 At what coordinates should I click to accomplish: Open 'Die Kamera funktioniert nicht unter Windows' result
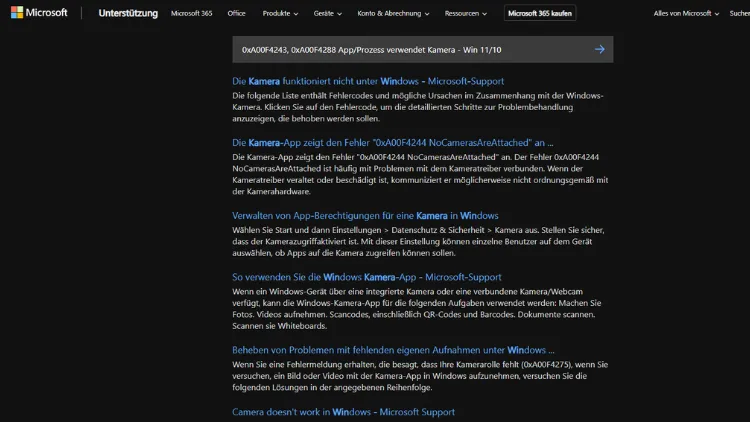(x=368, y=81)
